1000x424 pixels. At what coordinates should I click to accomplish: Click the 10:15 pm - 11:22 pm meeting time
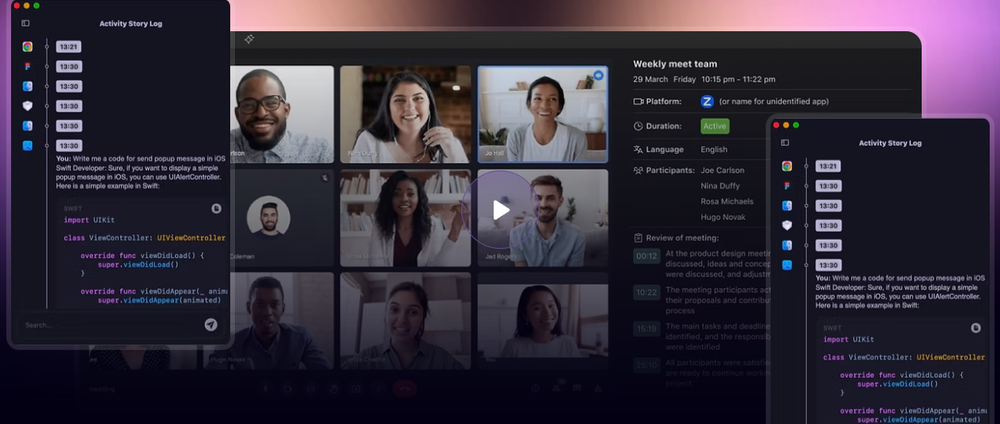coord(739,80)
